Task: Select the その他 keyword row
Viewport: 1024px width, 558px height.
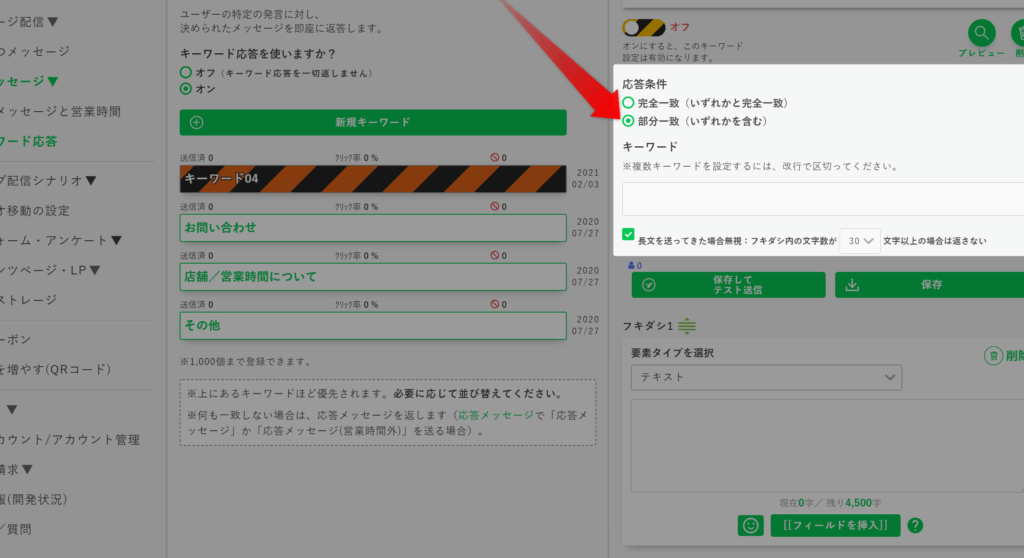Action: [x=373, y=325]
